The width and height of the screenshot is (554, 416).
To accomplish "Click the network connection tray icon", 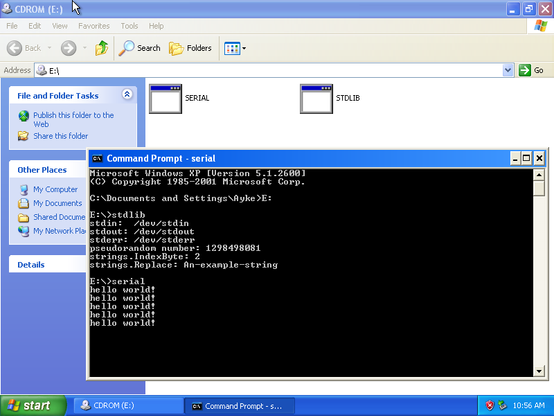I will [502, 405].
